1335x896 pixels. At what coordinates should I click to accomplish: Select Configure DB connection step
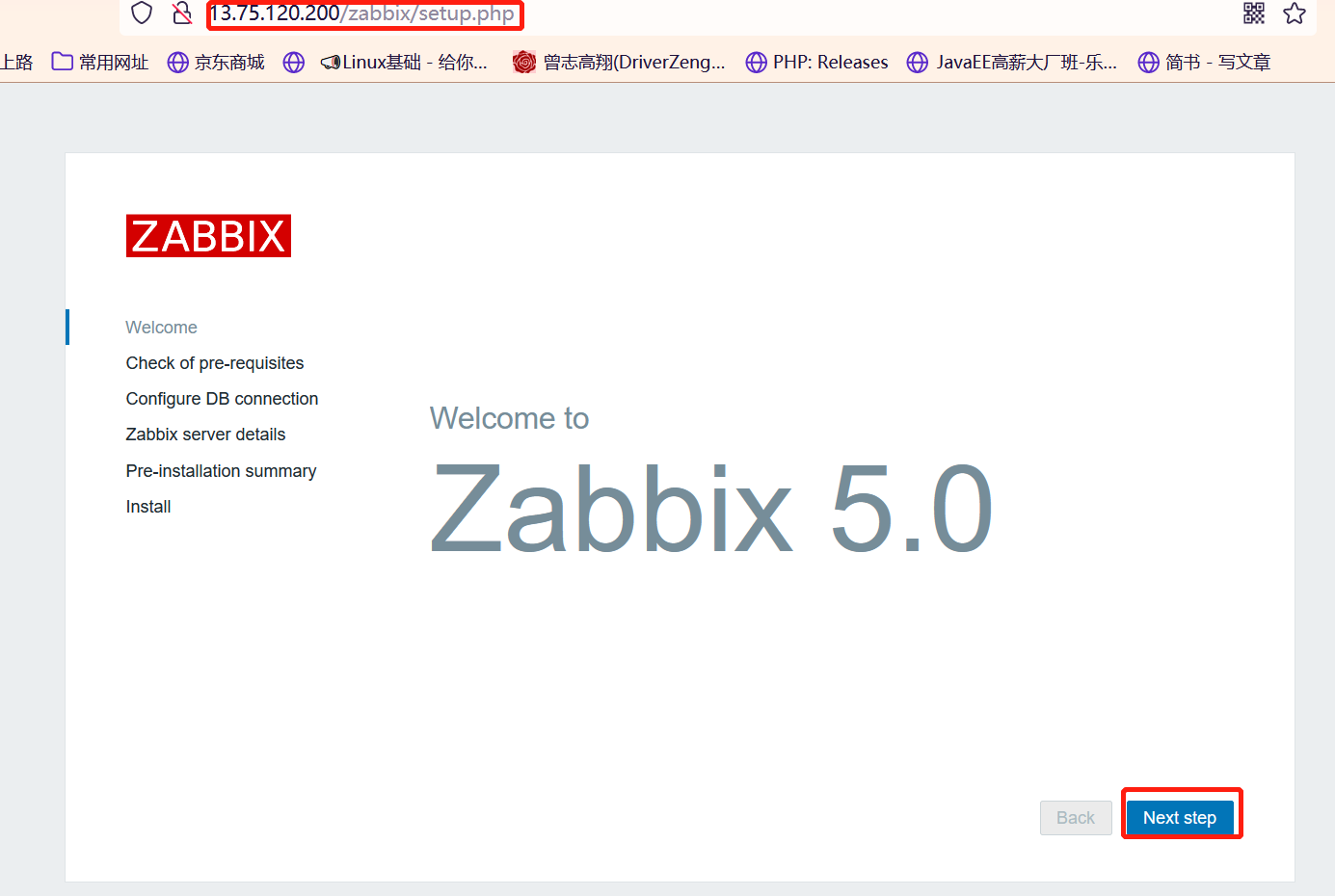coord(222,399)
